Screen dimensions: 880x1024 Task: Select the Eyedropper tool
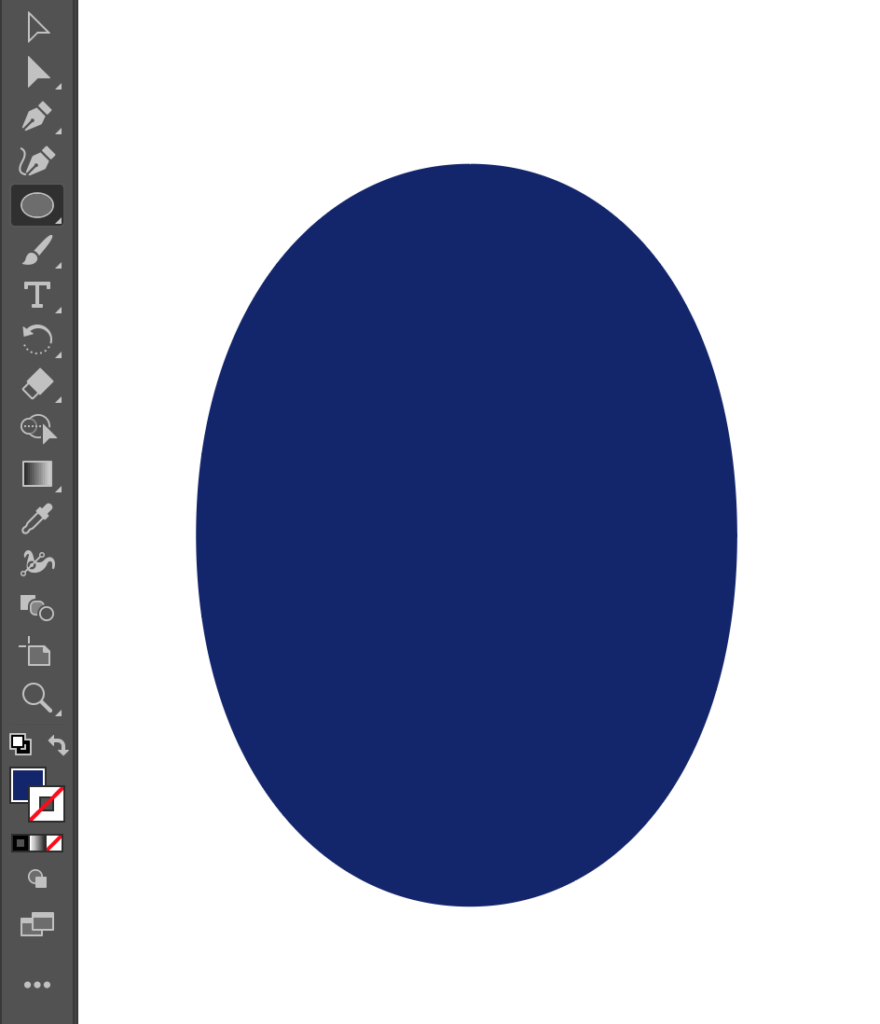(x=37, y=519)
